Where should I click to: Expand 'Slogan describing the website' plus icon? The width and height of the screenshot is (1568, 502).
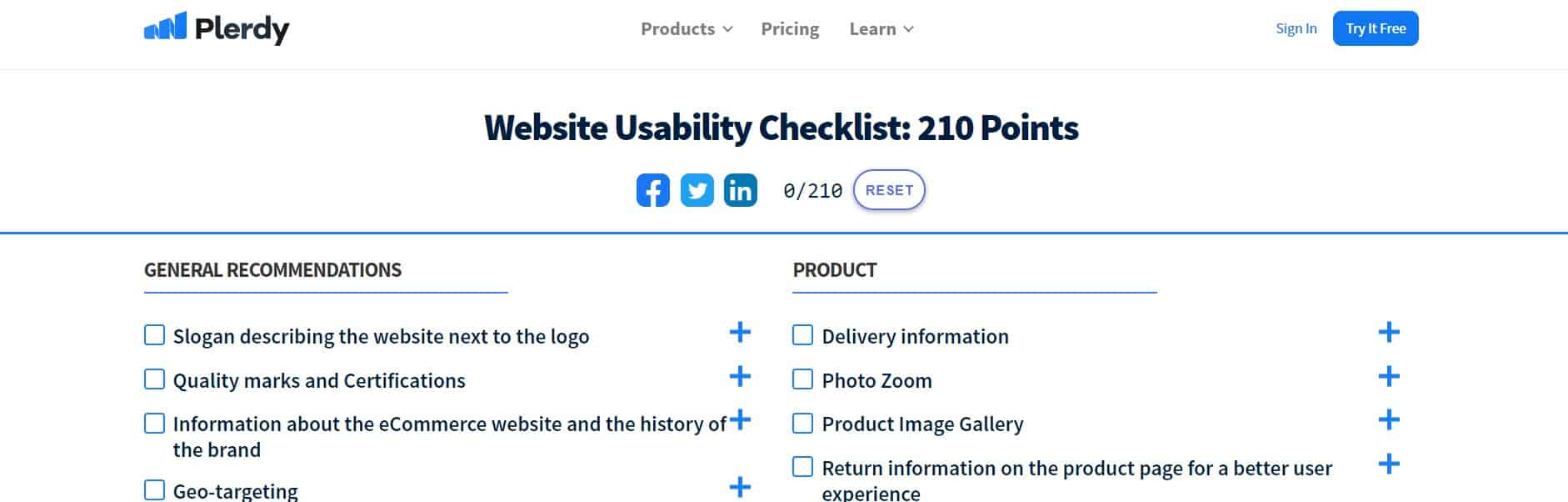740,332
